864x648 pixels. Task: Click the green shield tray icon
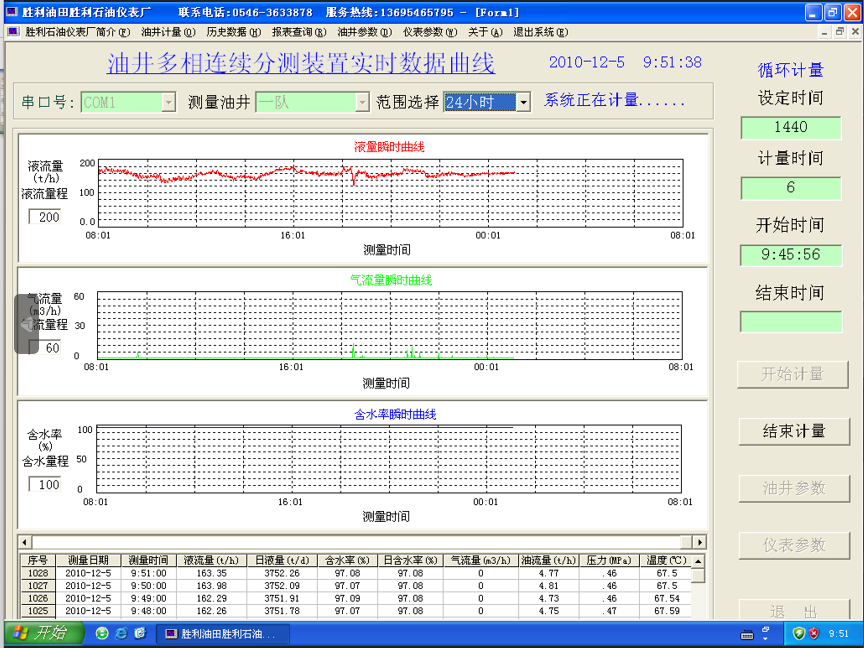point(798,633)
